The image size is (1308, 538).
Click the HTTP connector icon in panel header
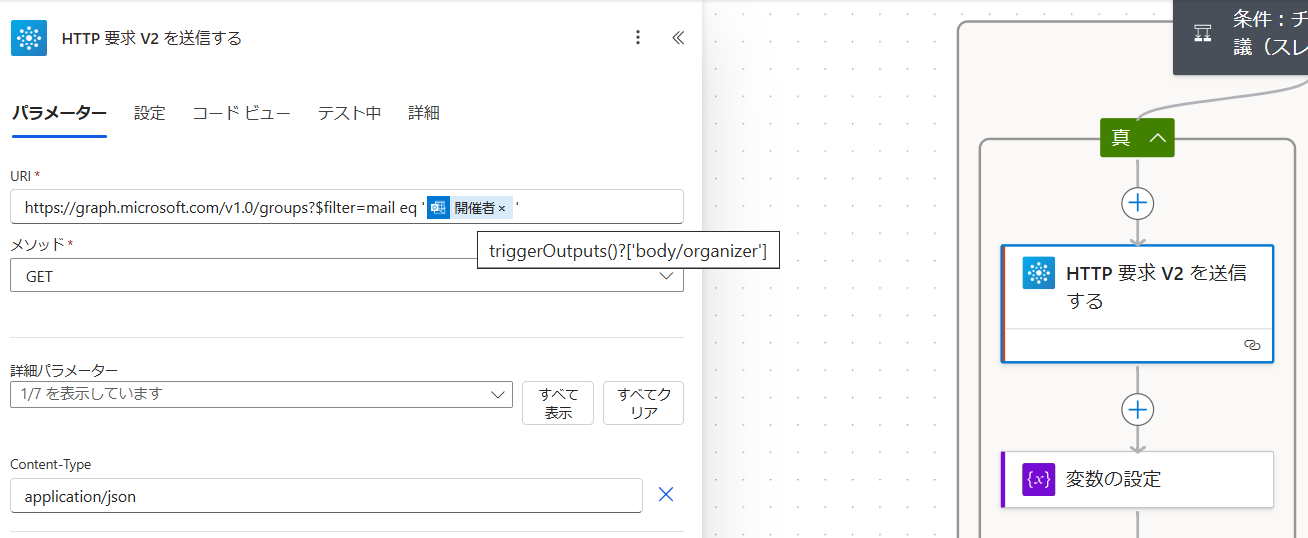(x=29, y=38)
